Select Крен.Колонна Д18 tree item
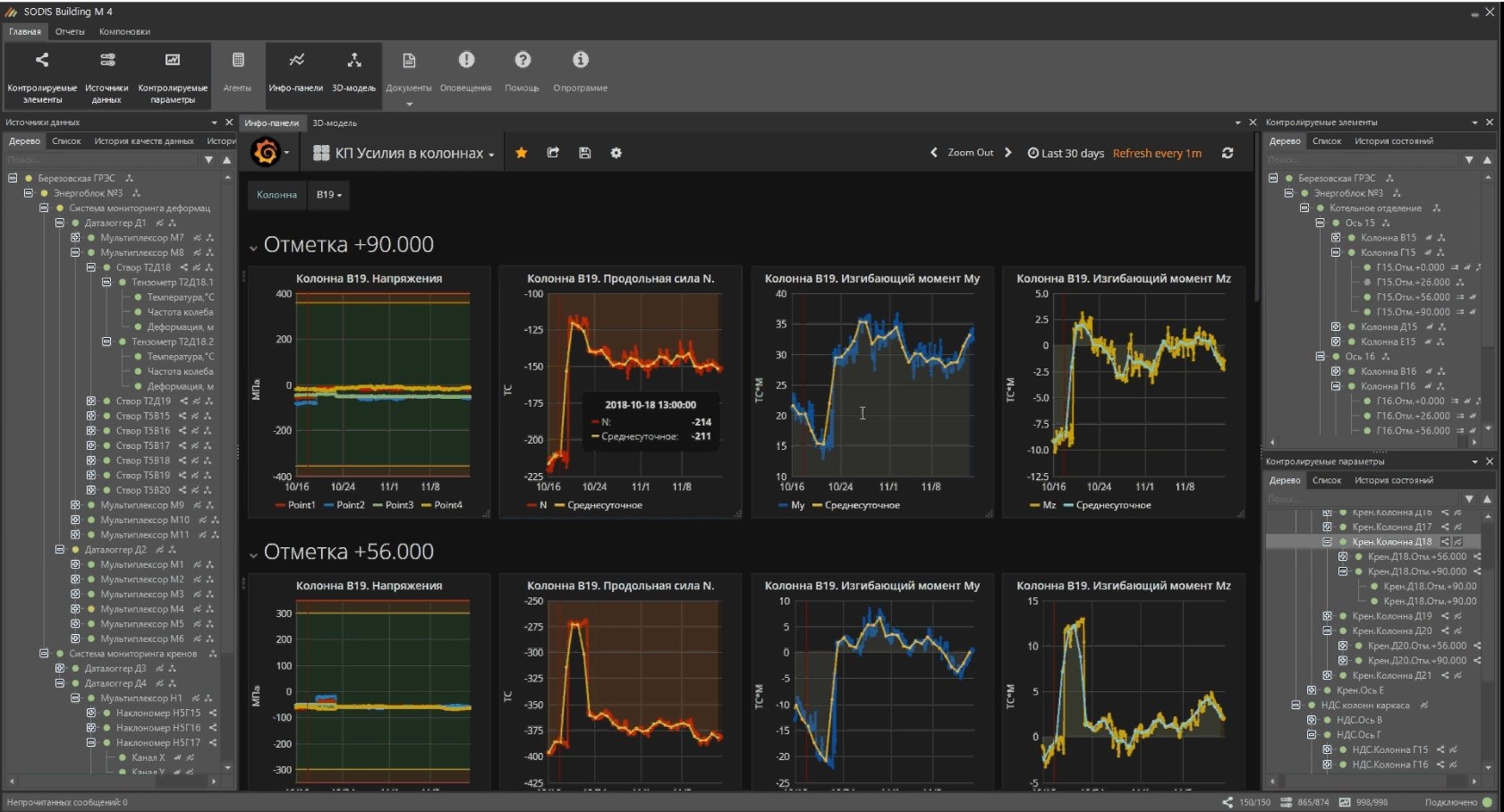Viewport: 1504px width, 812px height. tap(1391, 542)
